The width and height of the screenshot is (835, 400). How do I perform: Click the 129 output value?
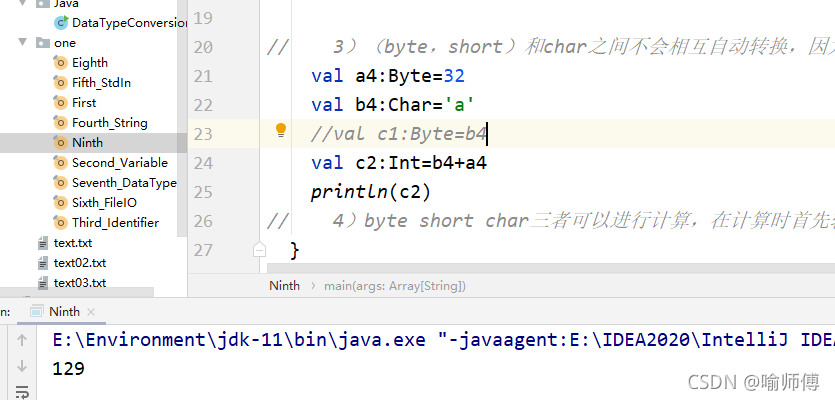(68, 368)
